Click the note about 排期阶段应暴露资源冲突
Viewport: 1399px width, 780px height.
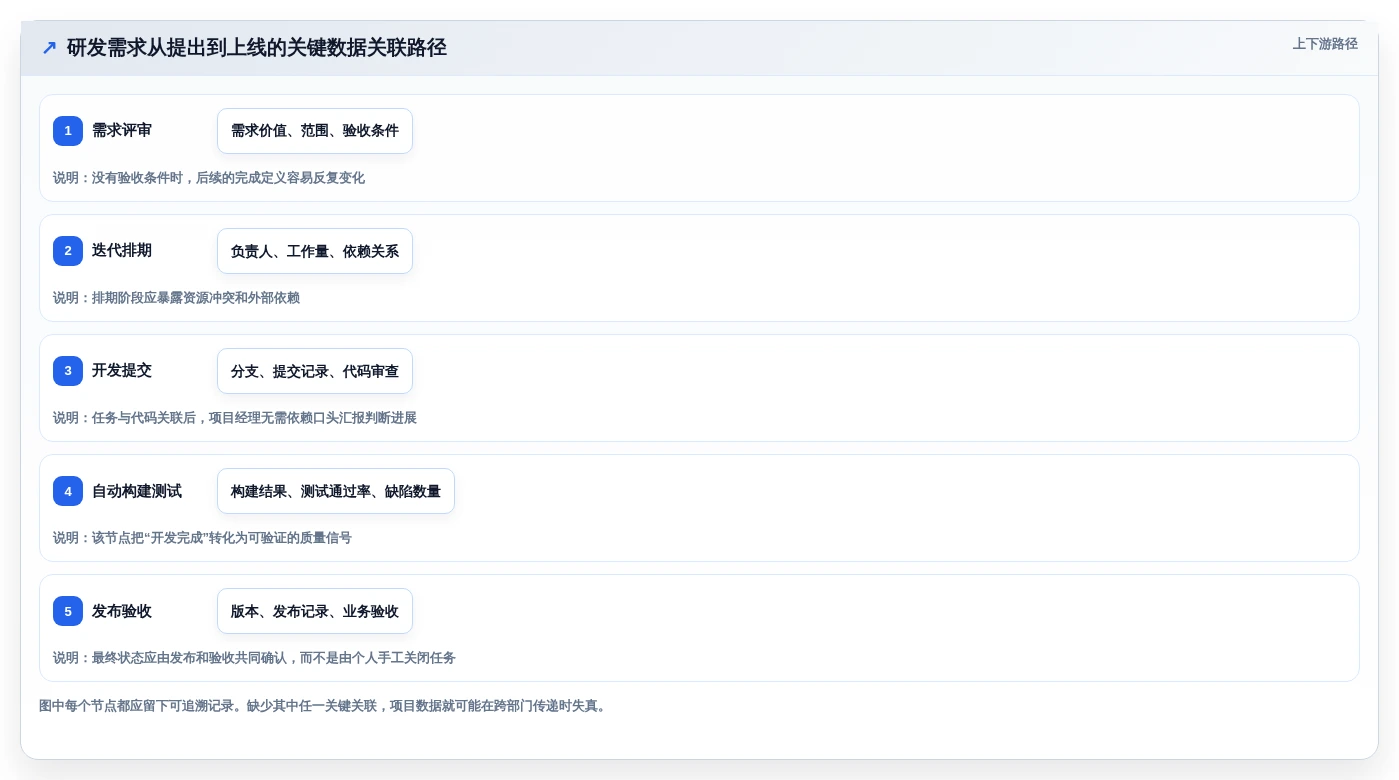(176, 298)
